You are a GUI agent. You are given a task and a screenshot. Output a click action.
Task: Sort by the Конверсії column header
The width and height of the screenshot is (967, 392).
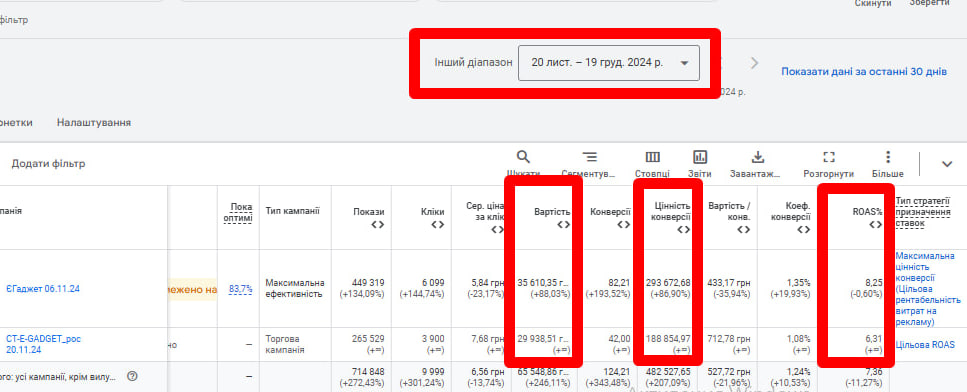611,211
